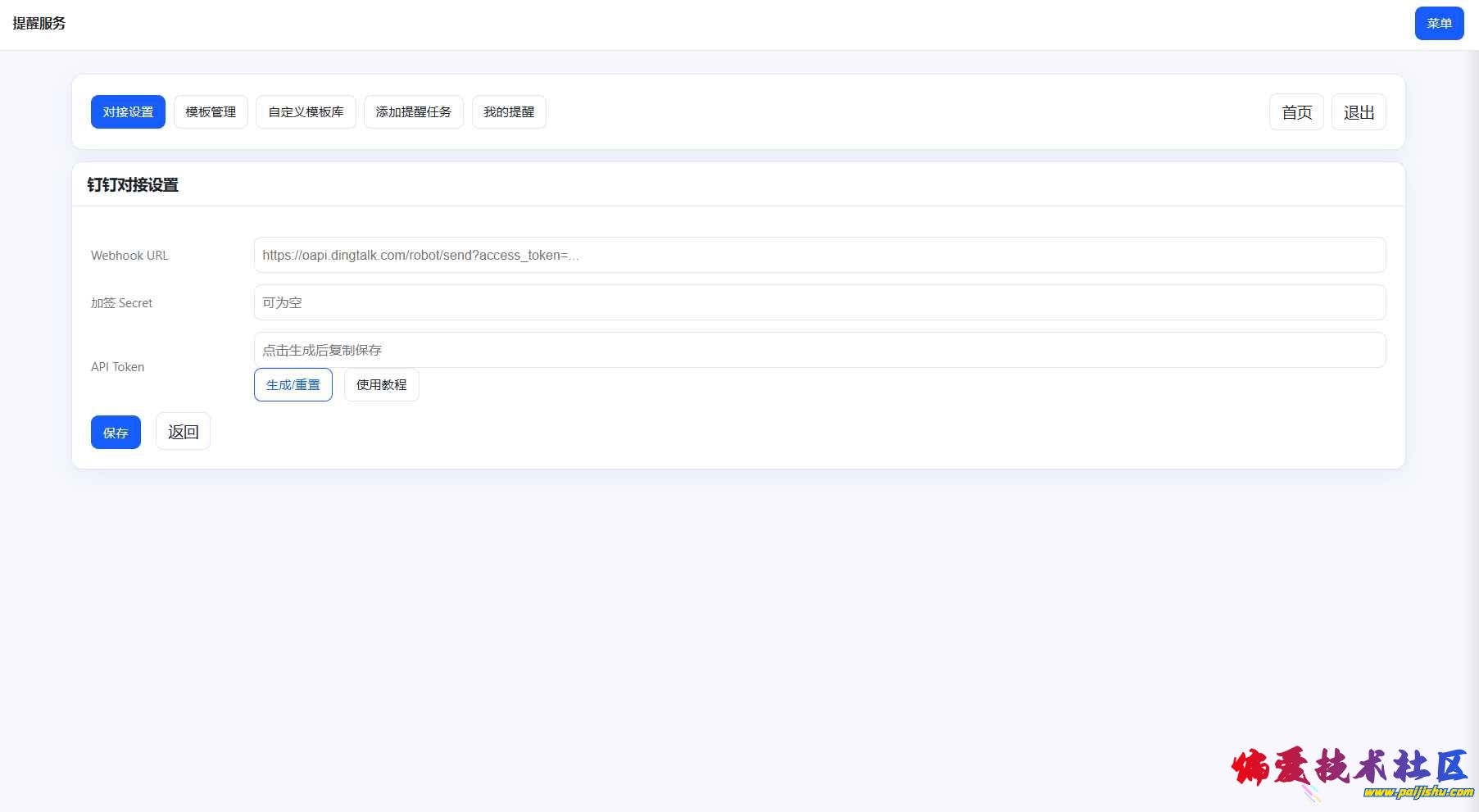
Task: Go to the 自定义模板库 tab
Action: pos(306,112)
